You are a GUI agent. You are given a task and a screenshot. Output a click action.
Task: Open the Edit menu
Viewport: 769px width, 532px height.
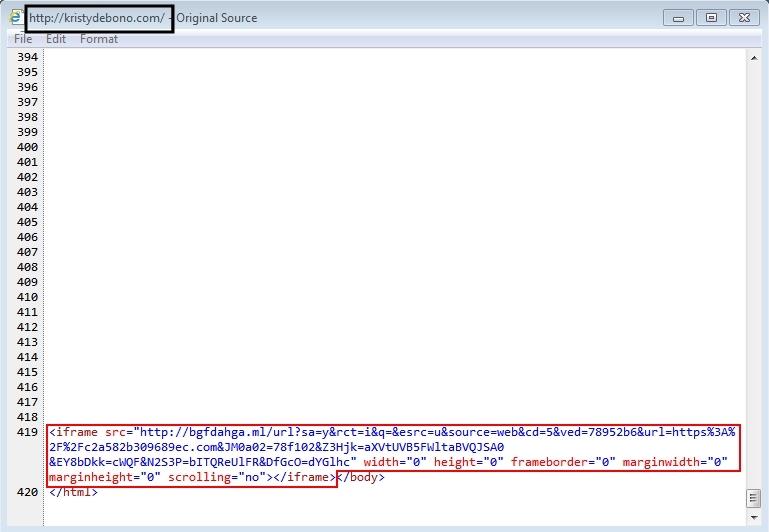pyautogui.click(x=56, y=39)
